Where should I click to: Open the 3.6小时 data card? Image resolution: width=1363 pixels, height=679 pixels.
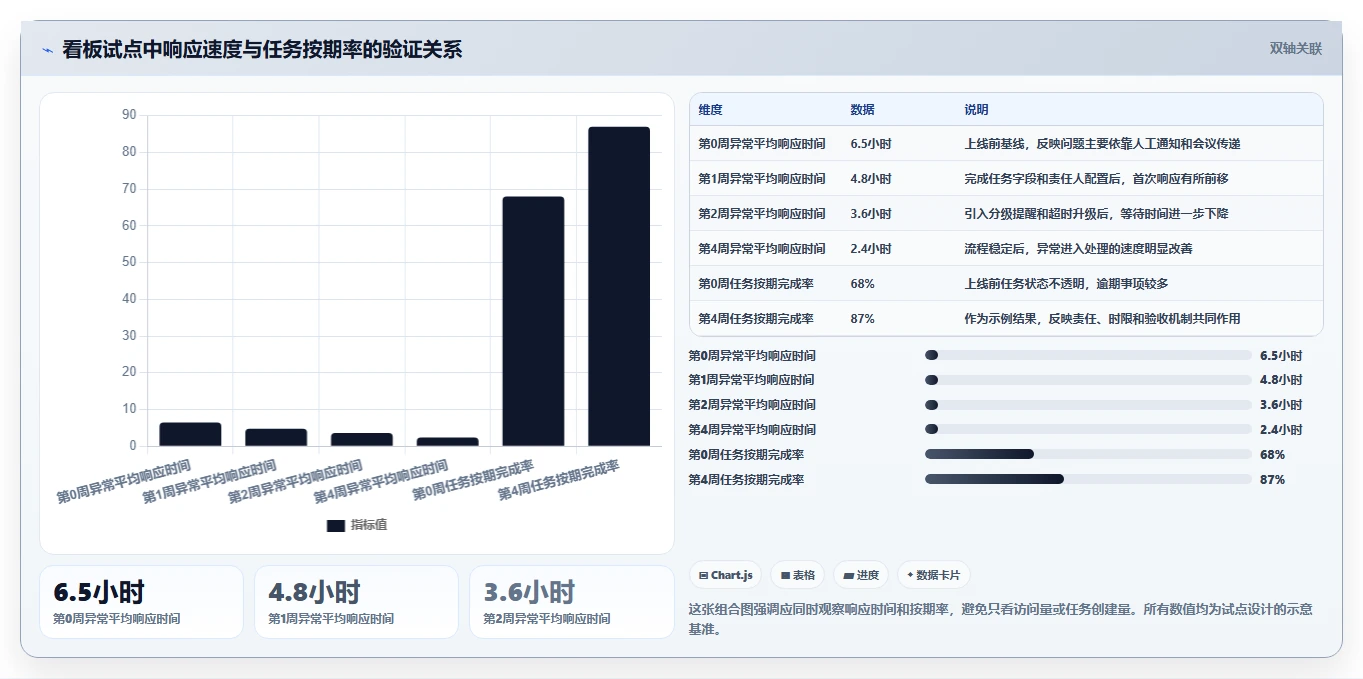point(572,602)
